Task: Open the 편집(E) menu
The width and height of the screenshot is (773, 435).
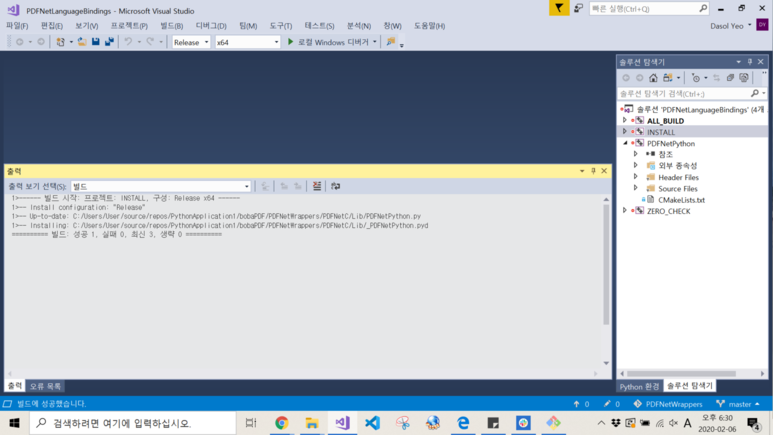Action: coord(52,26)
